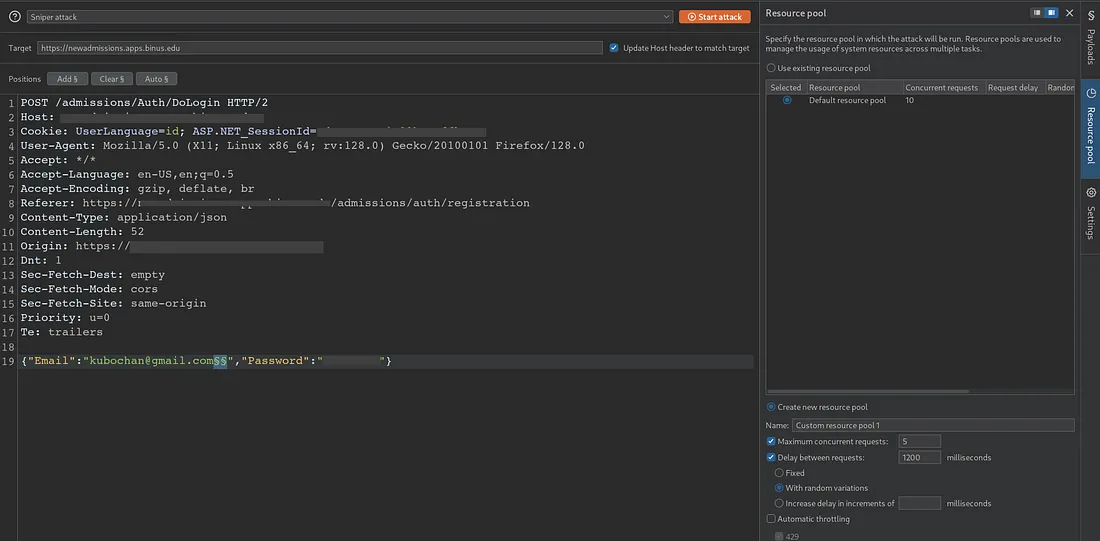This screenshot has height=541, width=1100.
Task: Edit the Target URL field
Action: point(319,48)
